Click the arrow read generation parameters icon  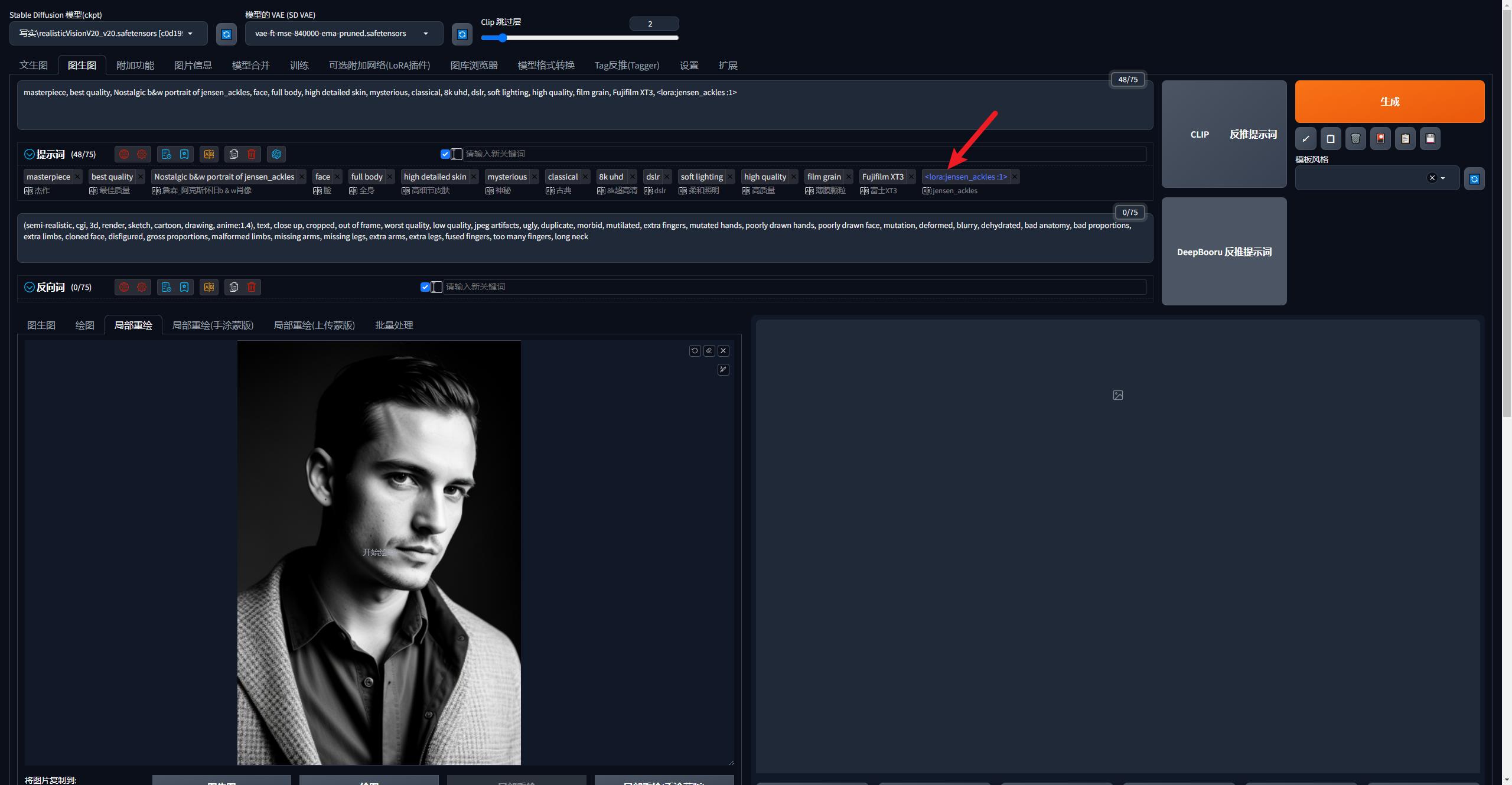click(x=1306, y=139)
